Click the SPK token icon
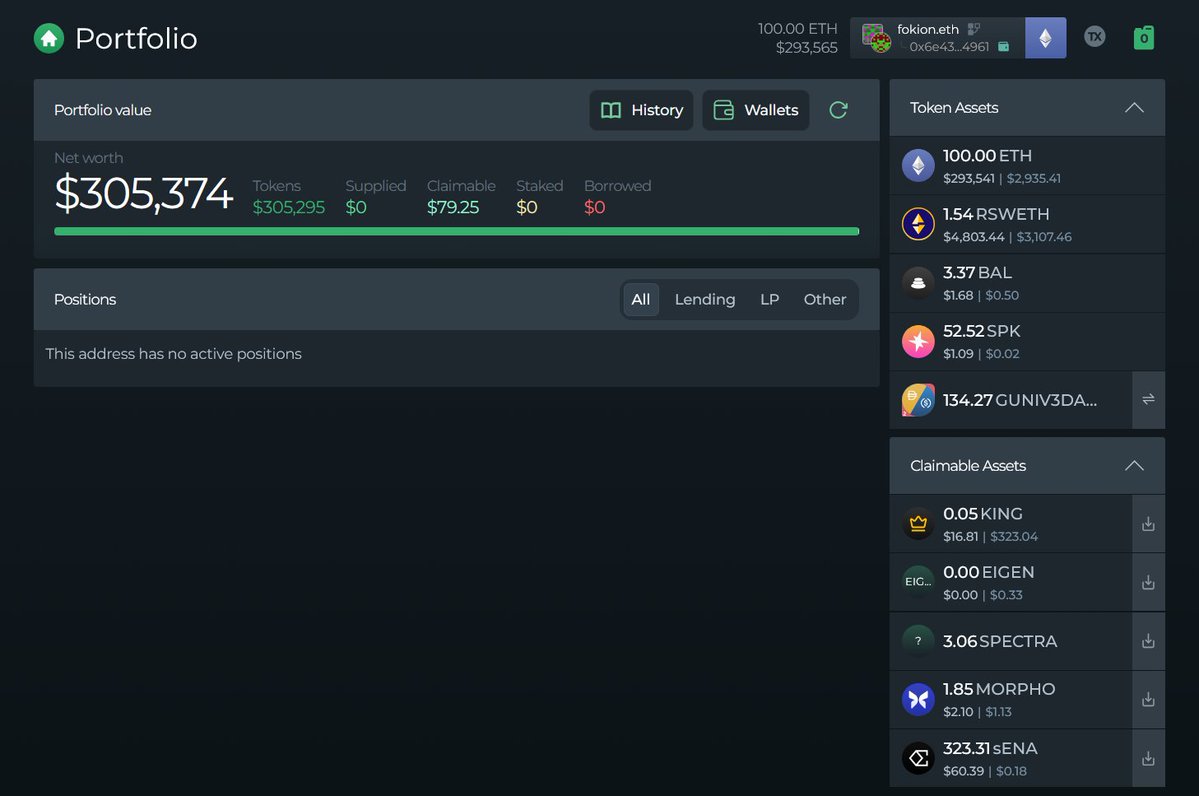Viewport: 1199px width, 796px height. [x=918, y=341]
